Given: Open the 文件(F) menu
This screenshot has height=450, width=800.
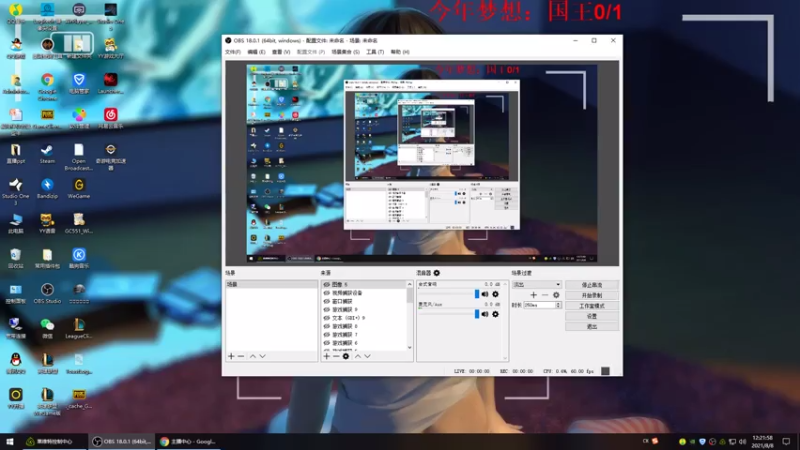Looking at the screenshot, I should pos(233,52).
